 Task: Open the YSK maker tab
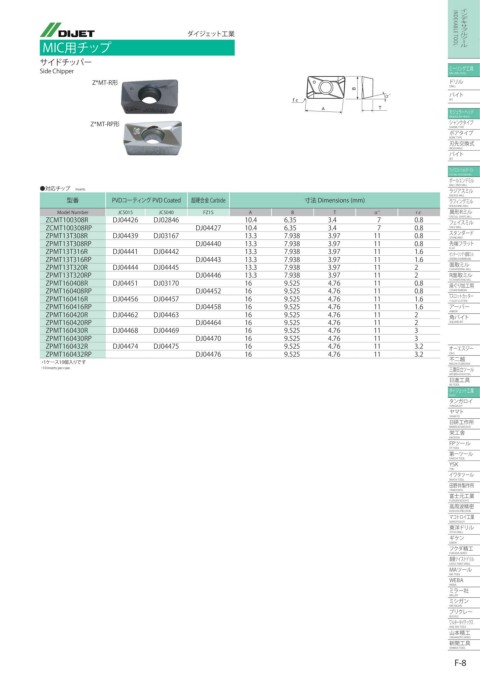coord(464,465)
